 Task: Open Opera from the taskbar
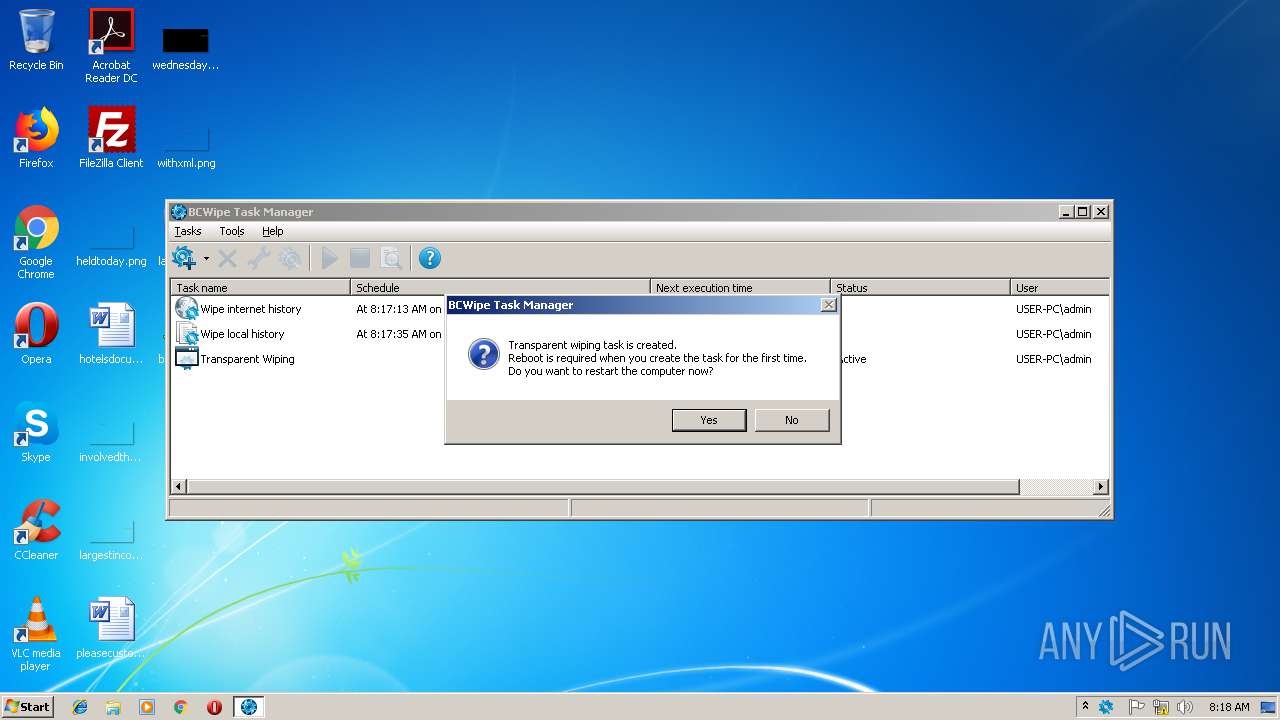pyautogui.click(x=214, y=707)
